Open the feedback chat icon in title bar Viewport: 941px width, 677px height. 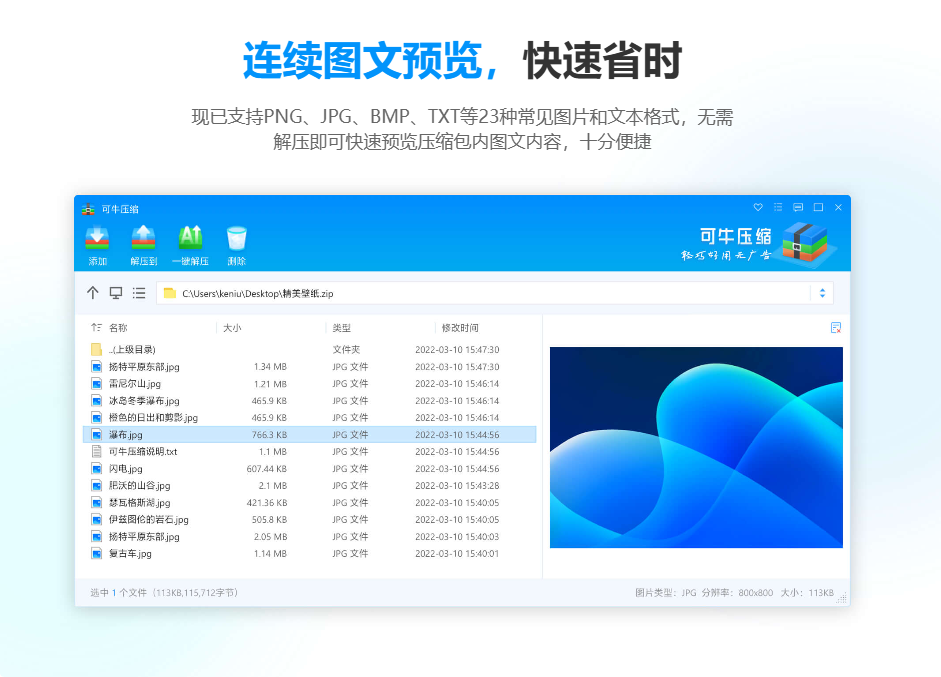798,207
